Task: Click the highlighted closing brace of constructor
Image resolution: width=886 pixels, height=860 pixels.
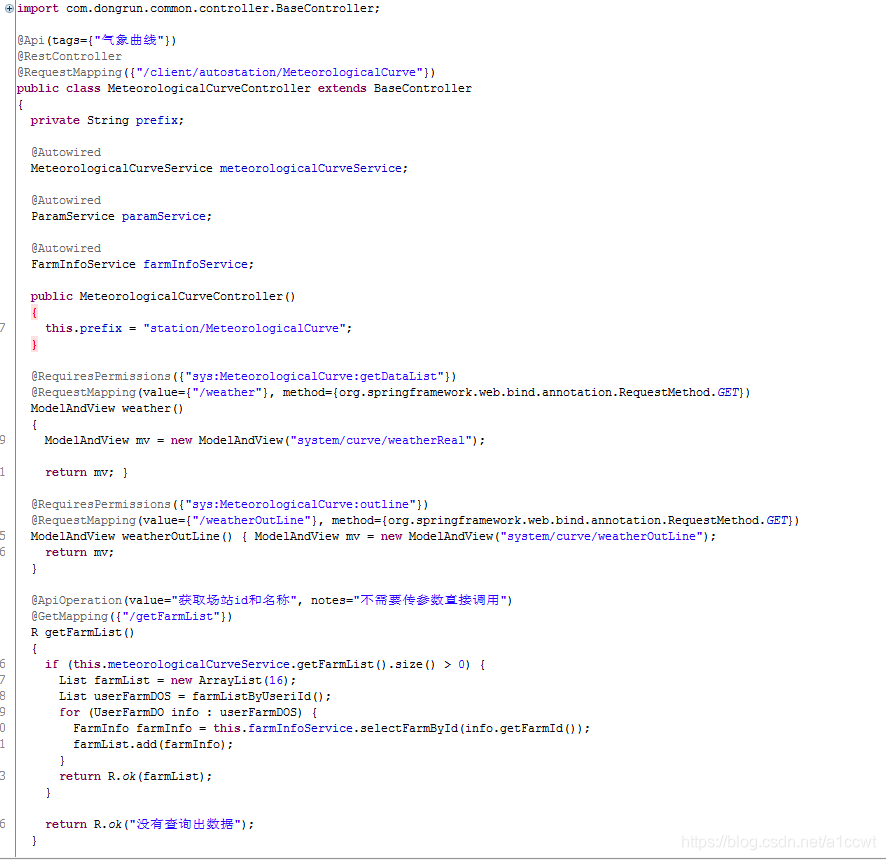Action: [34, 345]
